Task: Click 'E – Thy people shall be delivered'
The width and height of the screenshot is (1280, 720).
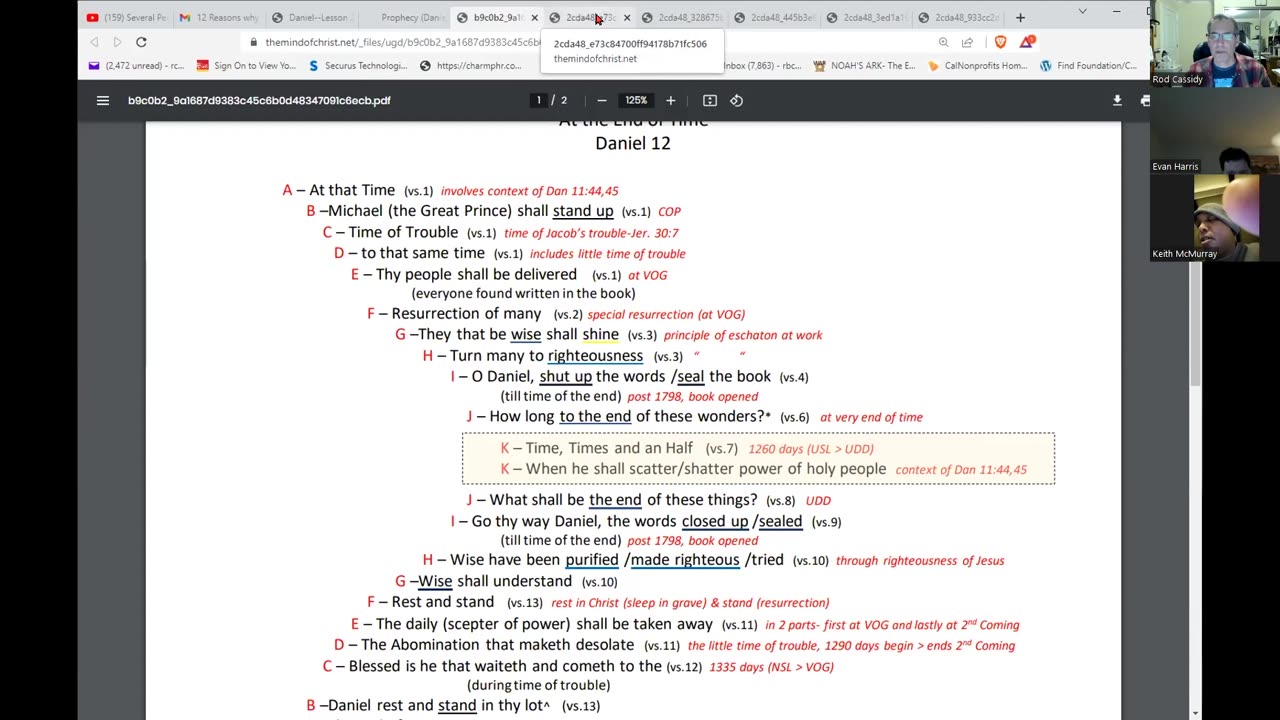Action: coord(464,274)
